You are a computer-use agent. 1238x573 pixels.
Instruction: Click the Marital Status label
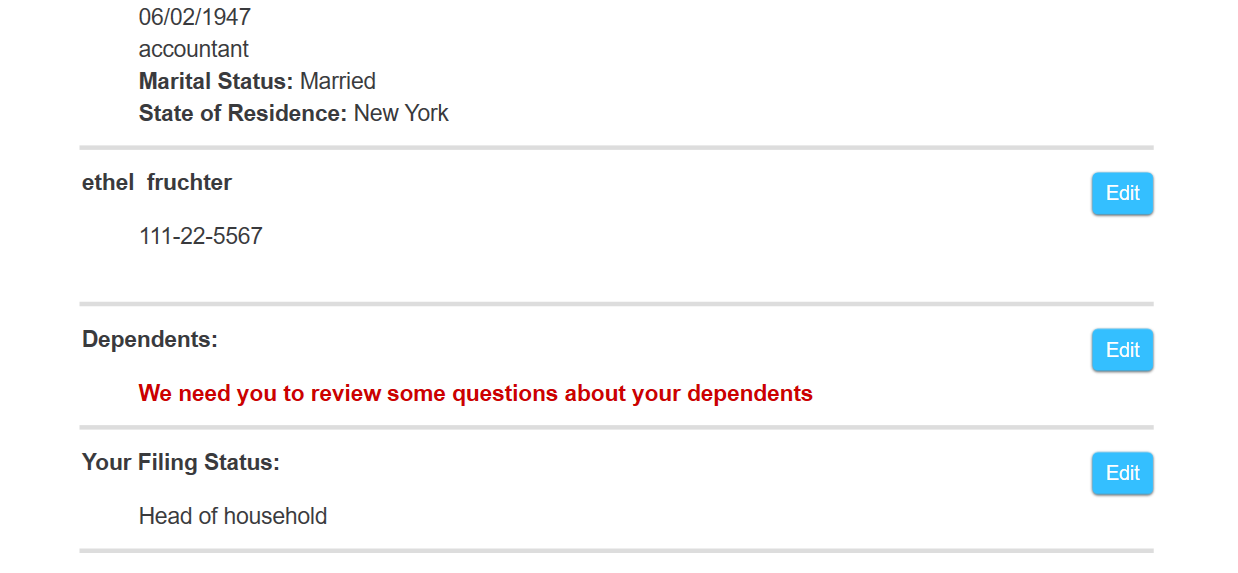[215, 81]
